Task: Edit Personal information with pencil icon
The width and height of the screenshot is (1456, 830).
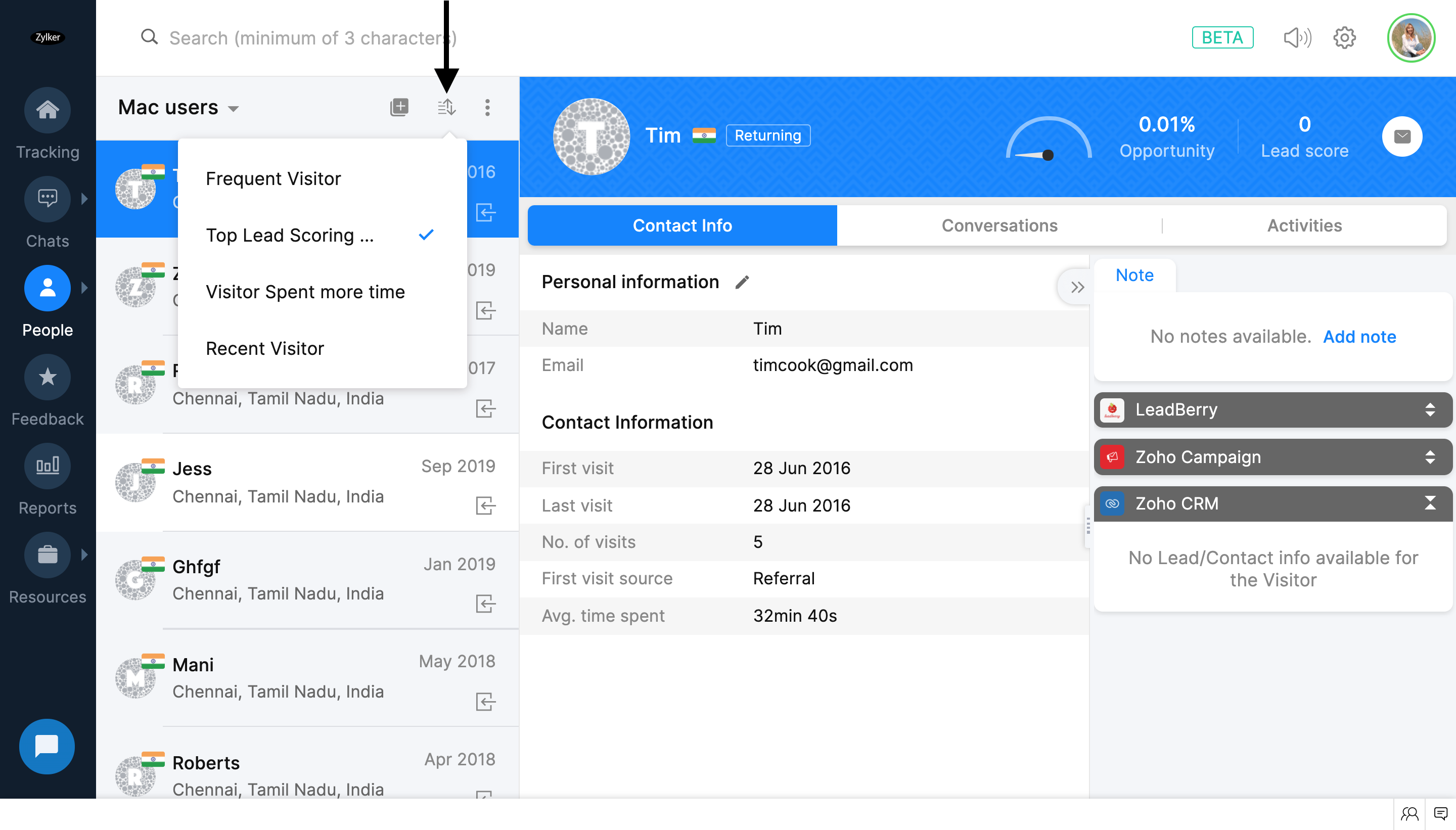Action: point(742,282)
